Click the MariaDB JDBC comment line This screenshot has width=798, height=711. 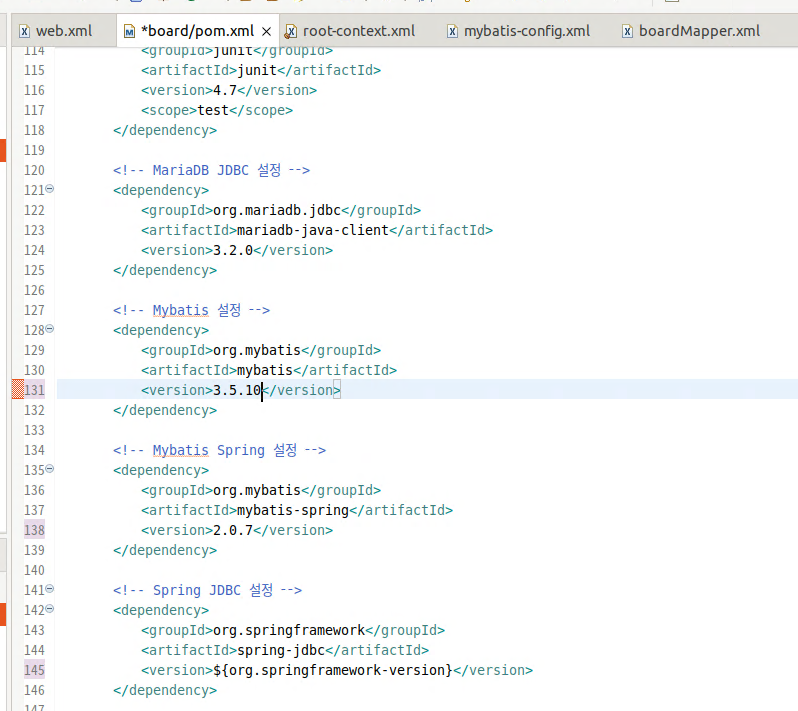click(211, 170)
